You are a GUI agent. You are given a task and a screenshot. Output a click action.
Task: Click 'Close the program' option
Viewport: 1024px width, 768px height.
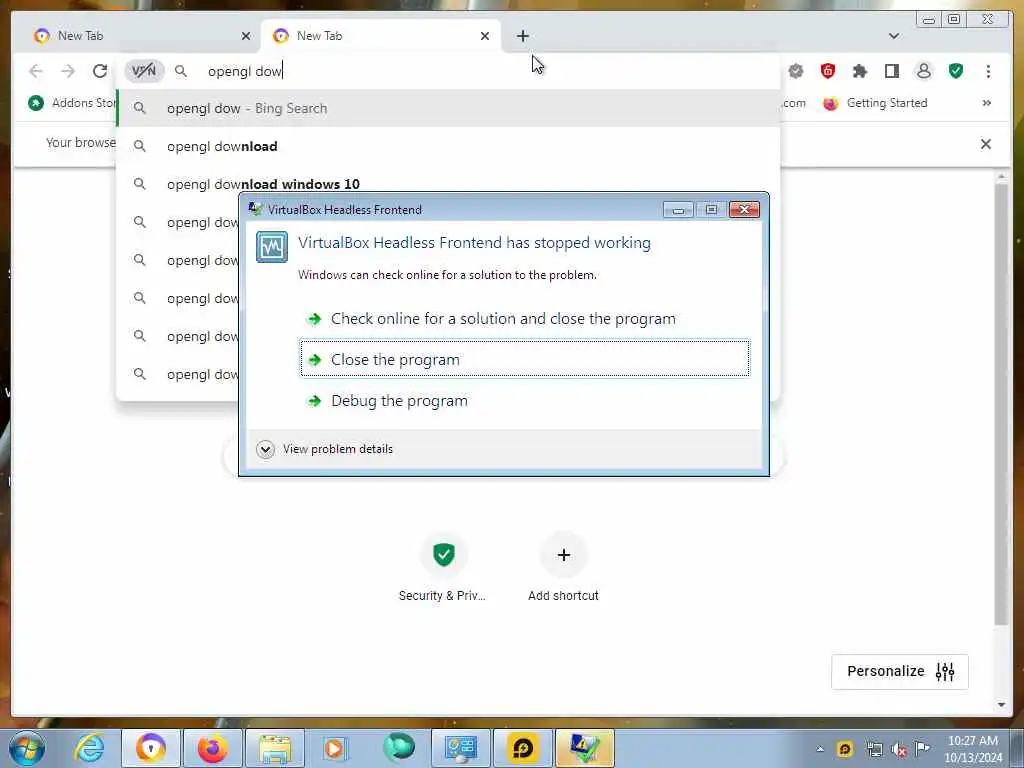524,359
